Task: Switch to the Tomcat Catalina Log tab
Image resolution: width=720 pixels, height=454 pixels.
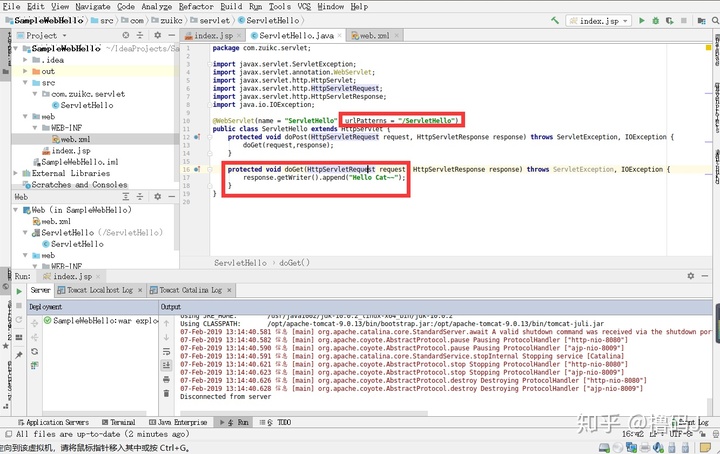Action: tap(191, 290)
